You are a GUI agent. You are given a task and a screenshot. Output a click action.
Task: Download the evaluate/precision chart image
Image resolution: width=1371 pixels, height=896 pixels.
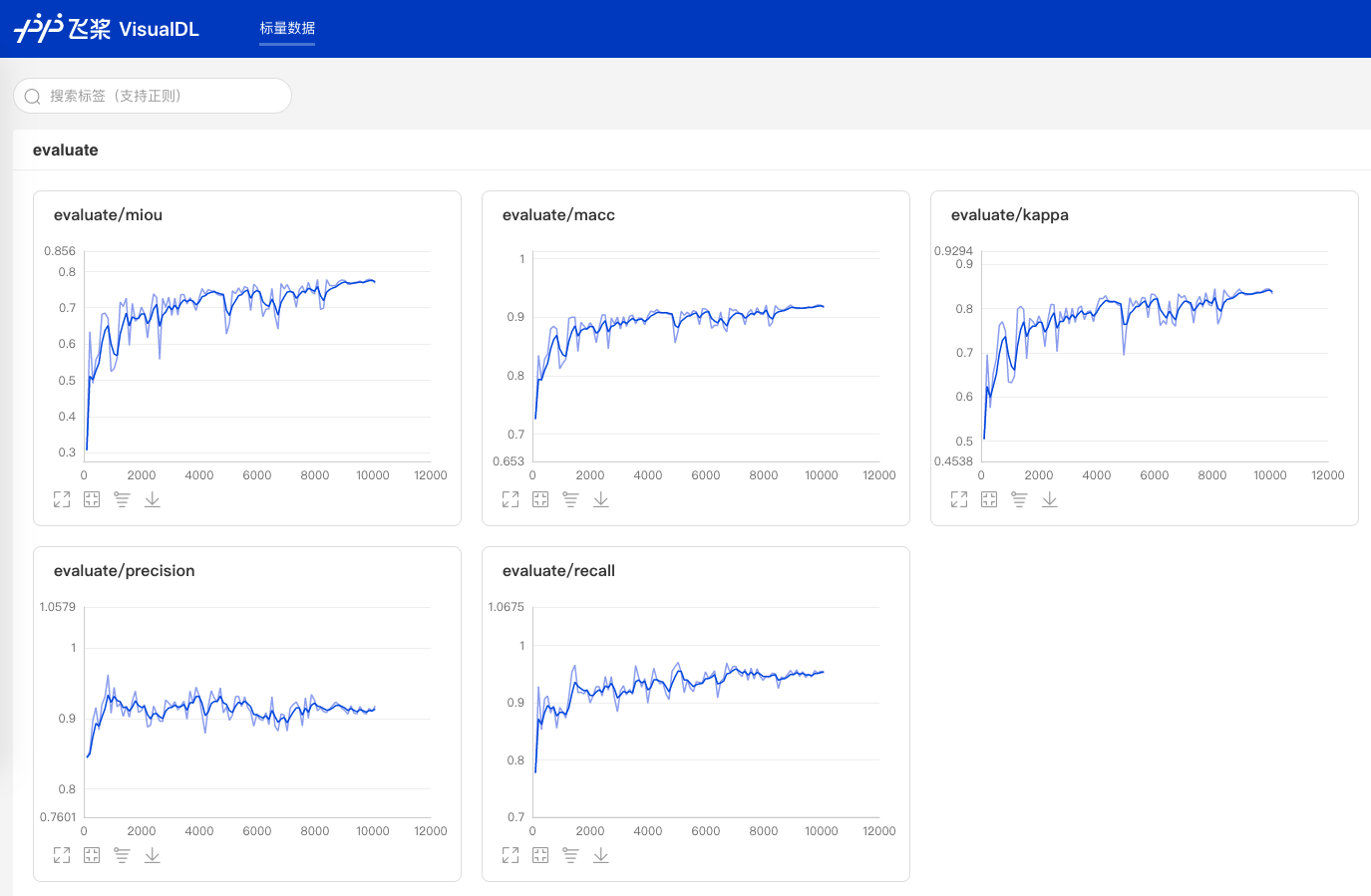tap(152, 855)
